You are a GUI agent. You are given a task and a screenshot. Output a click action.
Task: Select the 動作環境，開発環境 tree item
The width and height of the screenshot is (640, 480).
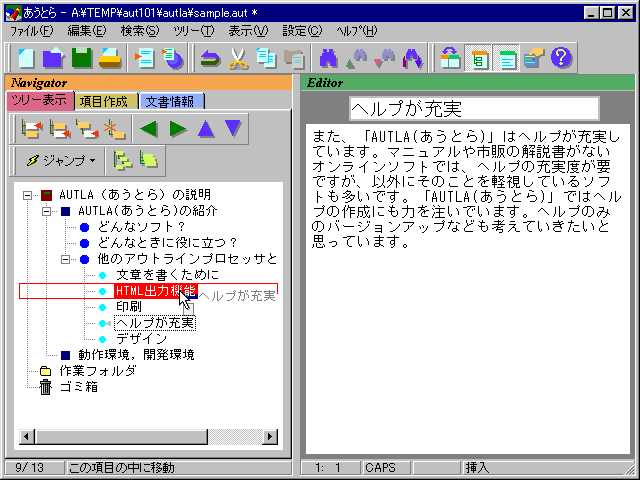(x=136, y=355)
